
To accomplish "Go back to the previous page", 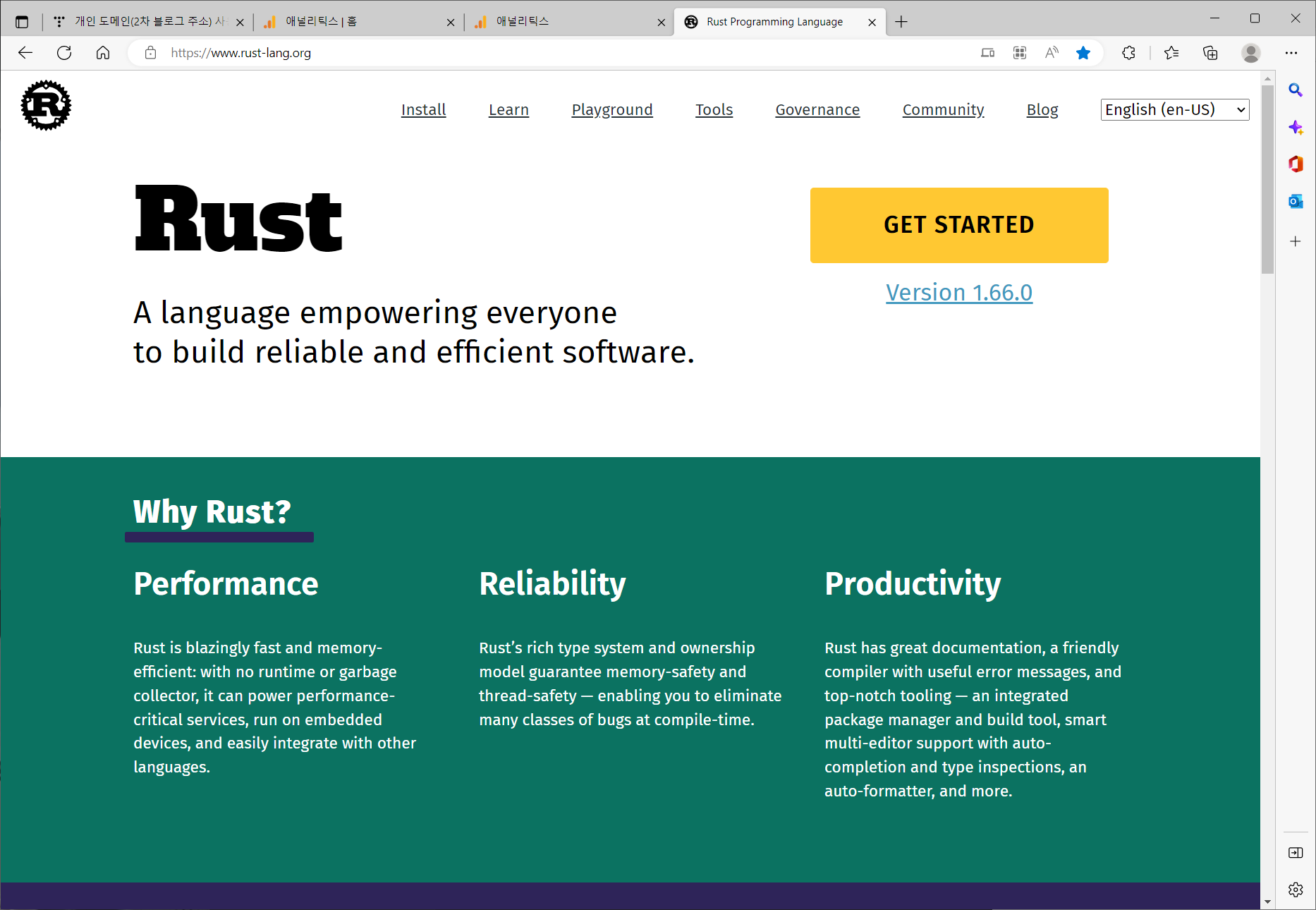I will (x=25, y=53).
